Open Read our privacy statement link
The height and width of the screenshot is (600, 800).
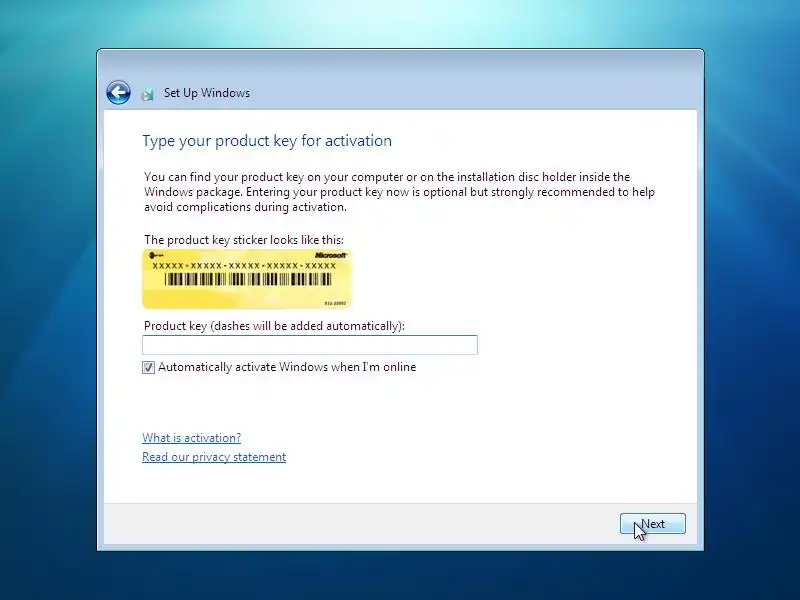[214, 457]
